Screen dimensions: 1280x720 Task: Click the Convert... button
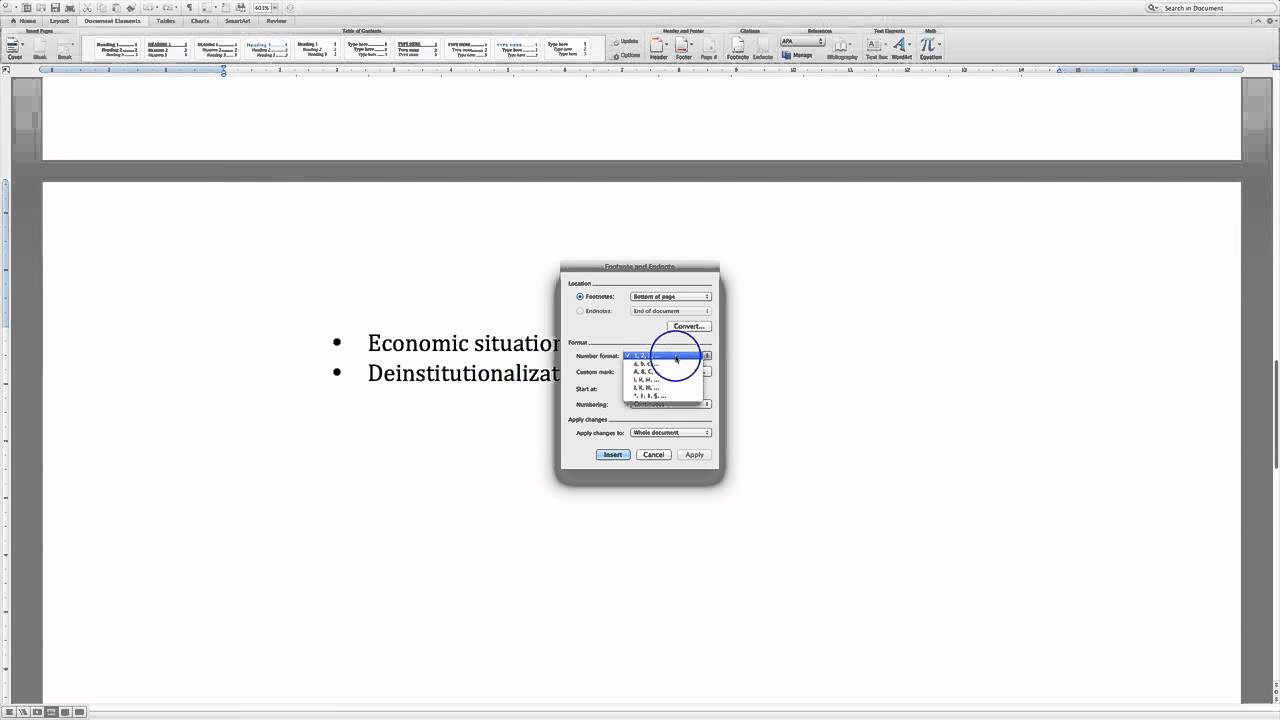(689, 327)
